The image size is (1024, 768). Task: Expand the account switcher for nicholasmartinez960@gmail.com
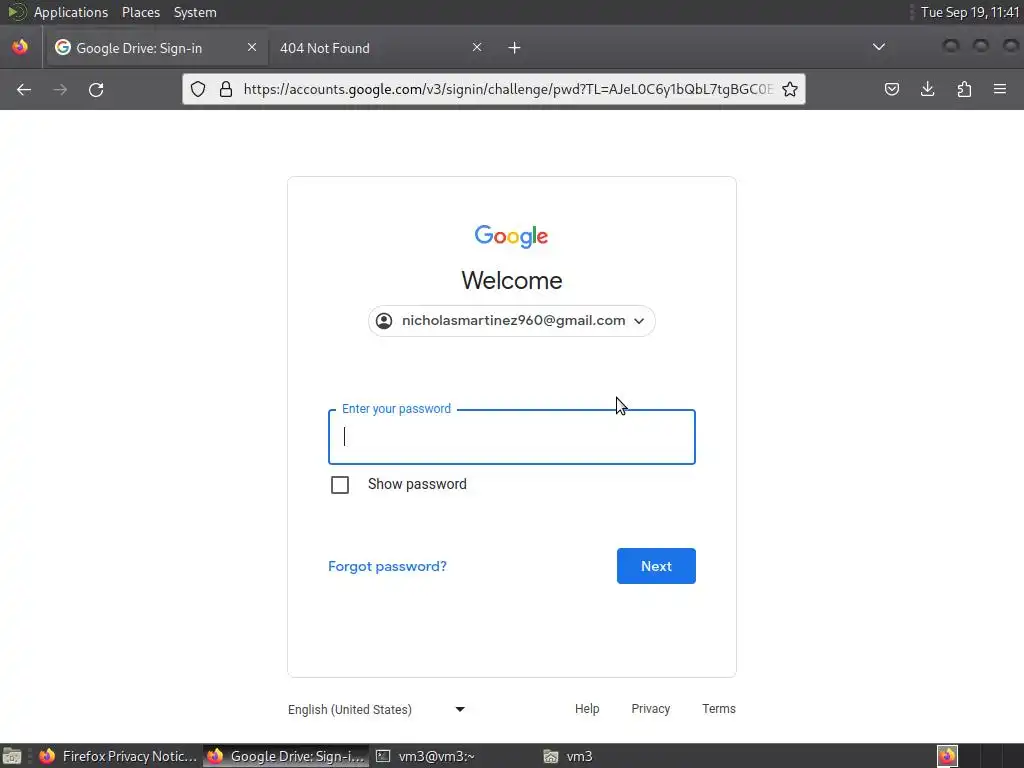pos(511,321)
